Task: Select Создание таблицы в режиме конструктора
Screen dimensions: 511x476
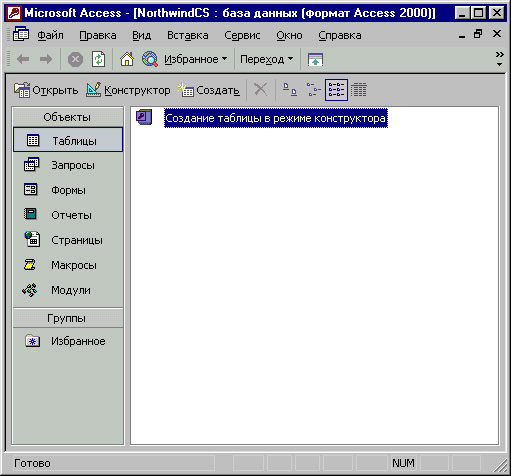Action: pyautogui.click(x=276, y=118)
